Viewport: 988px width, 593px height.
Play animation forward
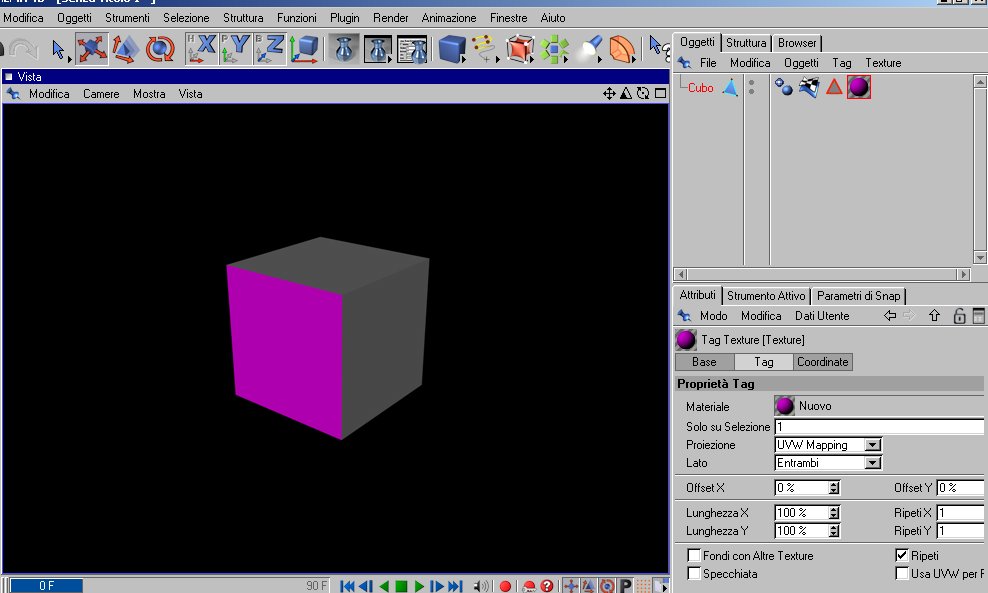tap(419, 586)
